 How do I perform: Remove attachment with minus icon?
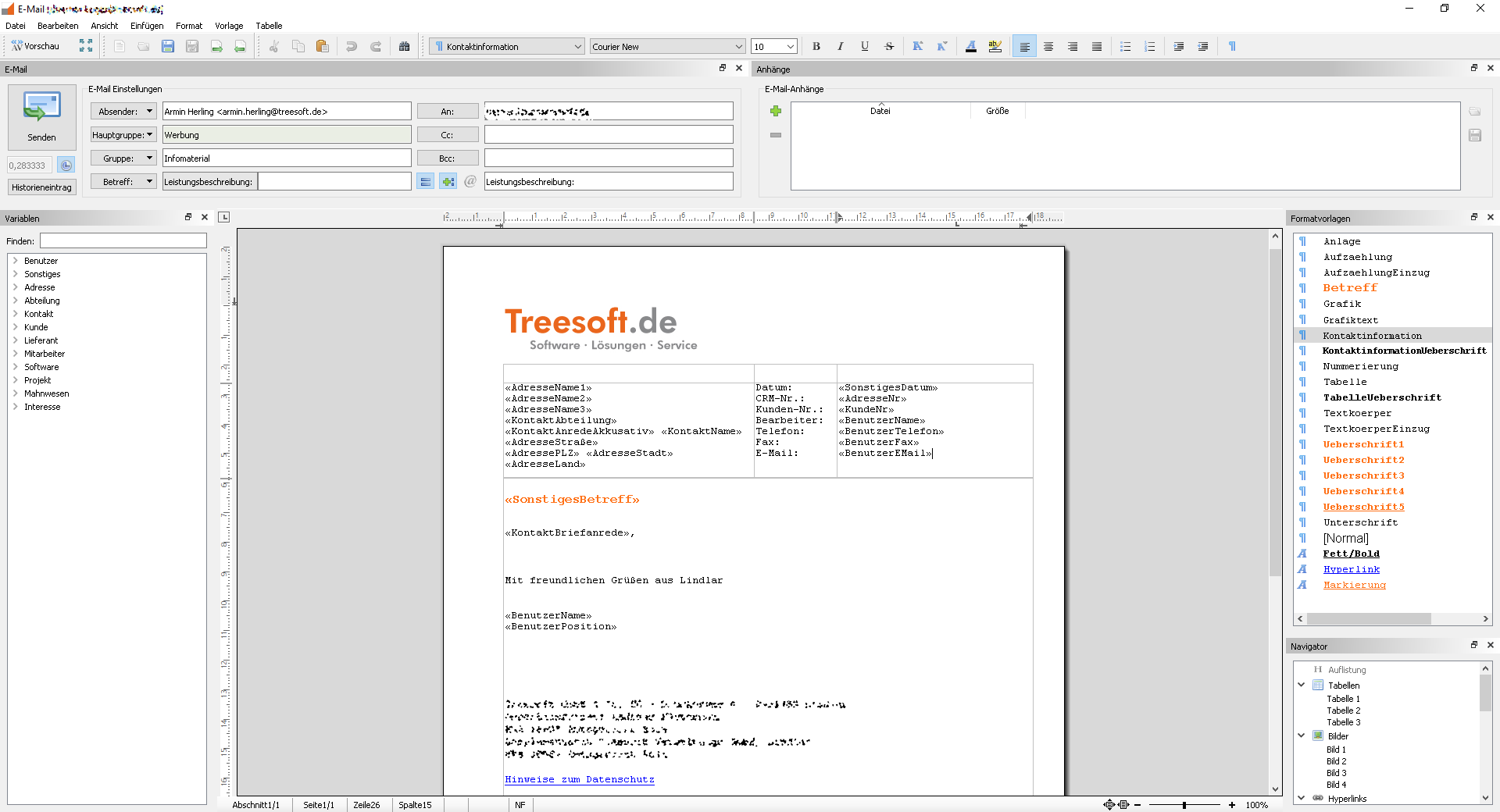(x=776, y=135)
